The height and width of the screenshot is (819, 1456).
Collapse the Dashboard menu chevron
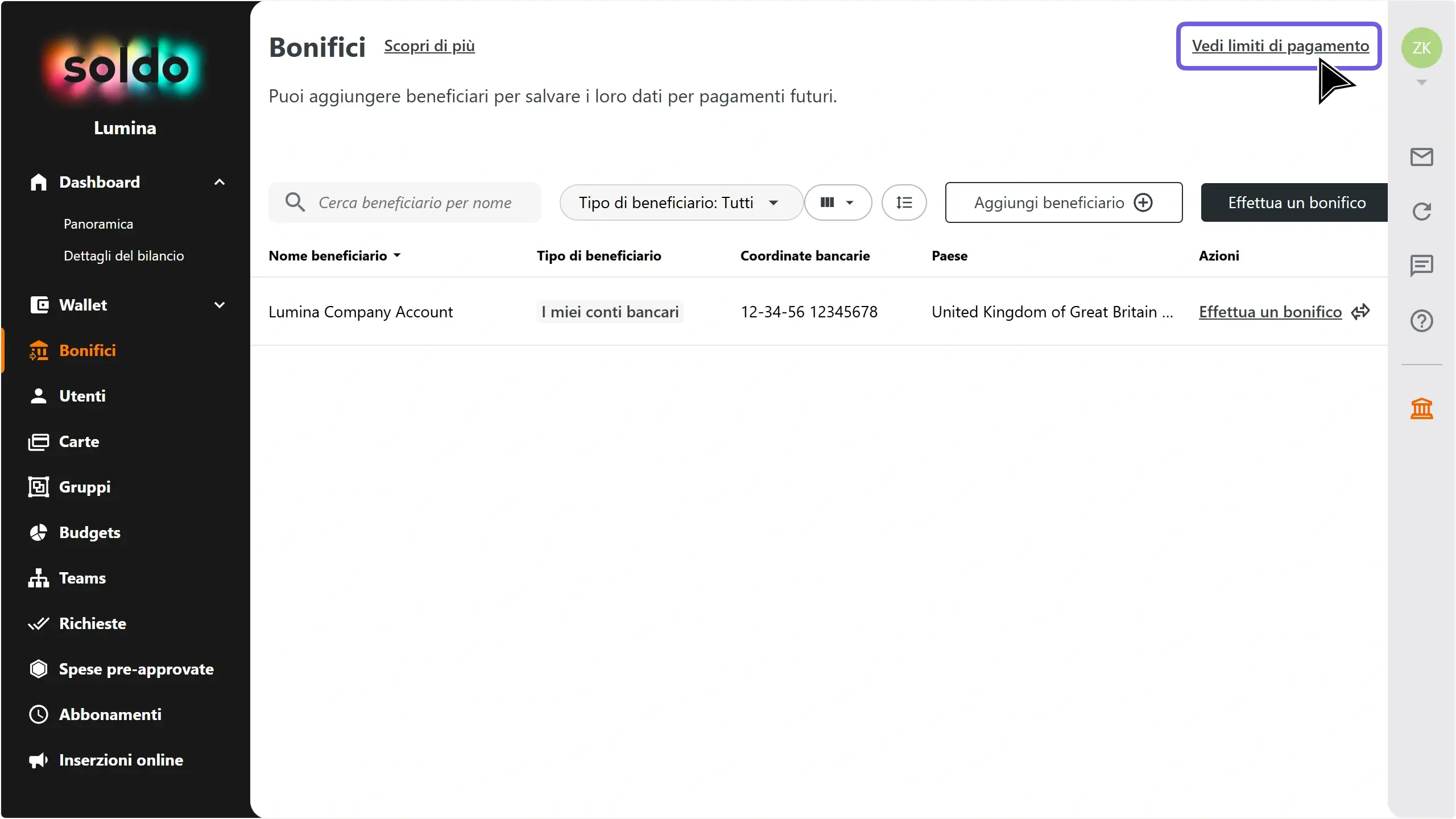(x=220, y=182)
